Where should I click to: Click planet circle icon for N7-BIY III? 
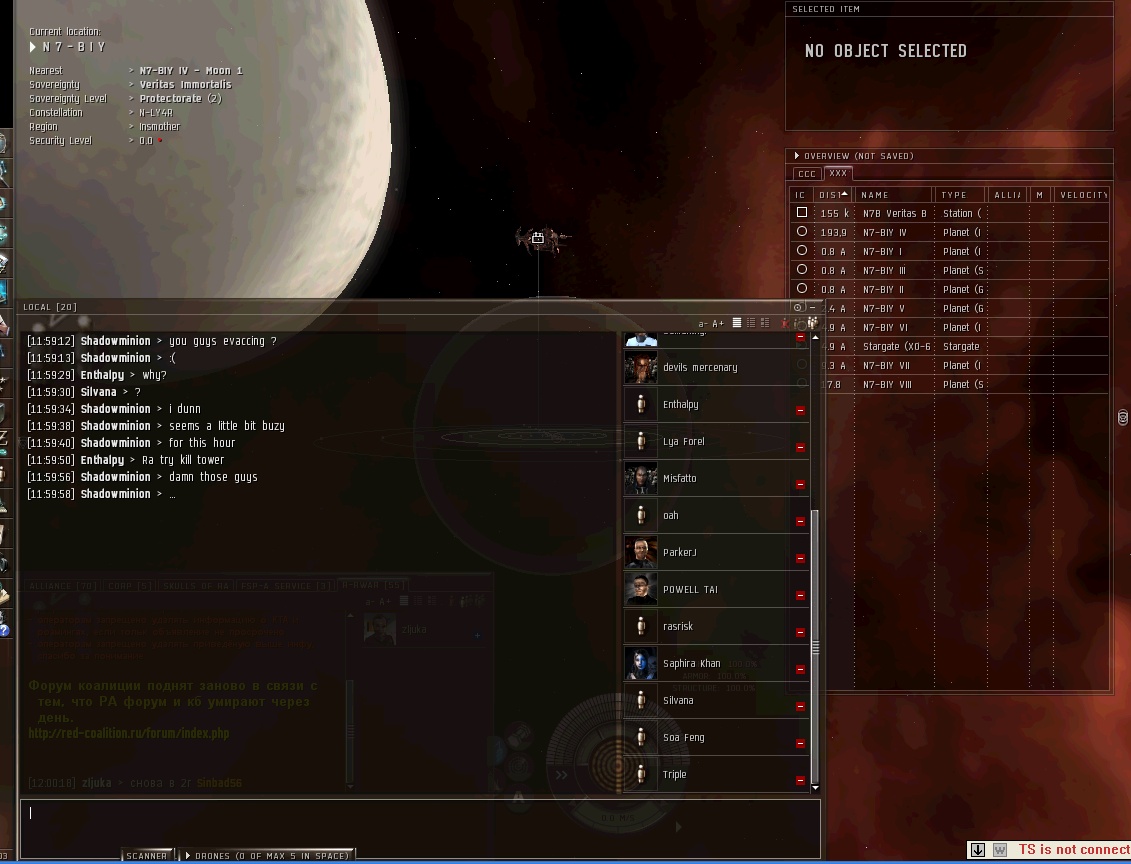[x=801, y=269]
